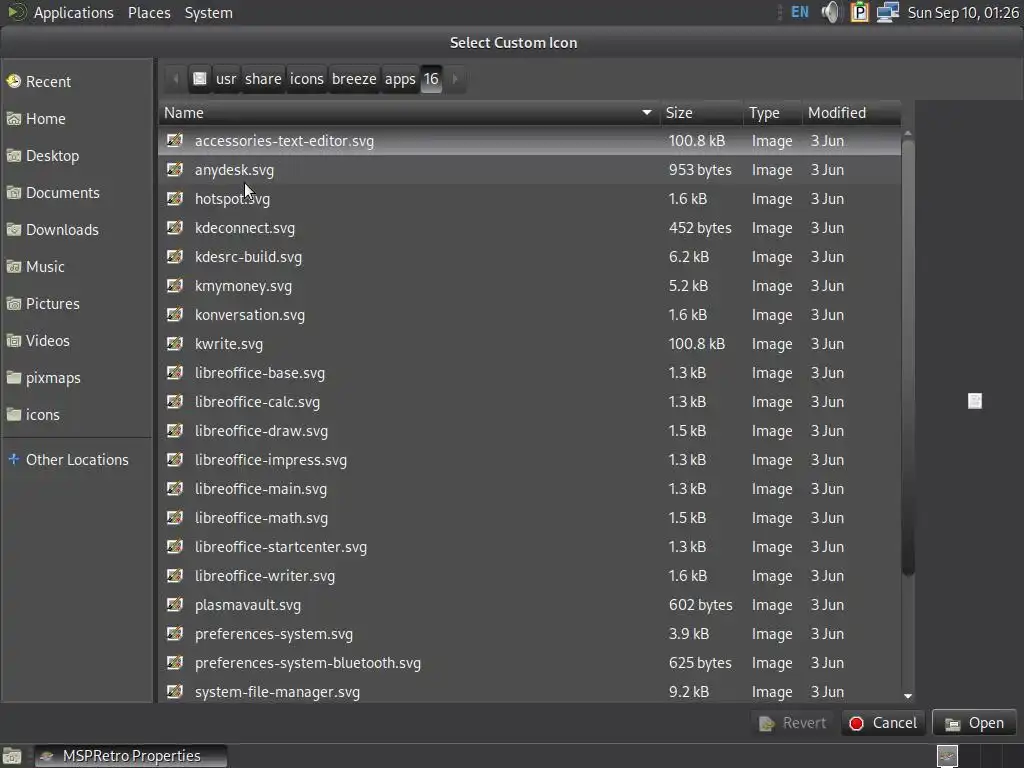Click the path bar forward arrow
This screenshot has height=768, width=1024.
(455, 79)
